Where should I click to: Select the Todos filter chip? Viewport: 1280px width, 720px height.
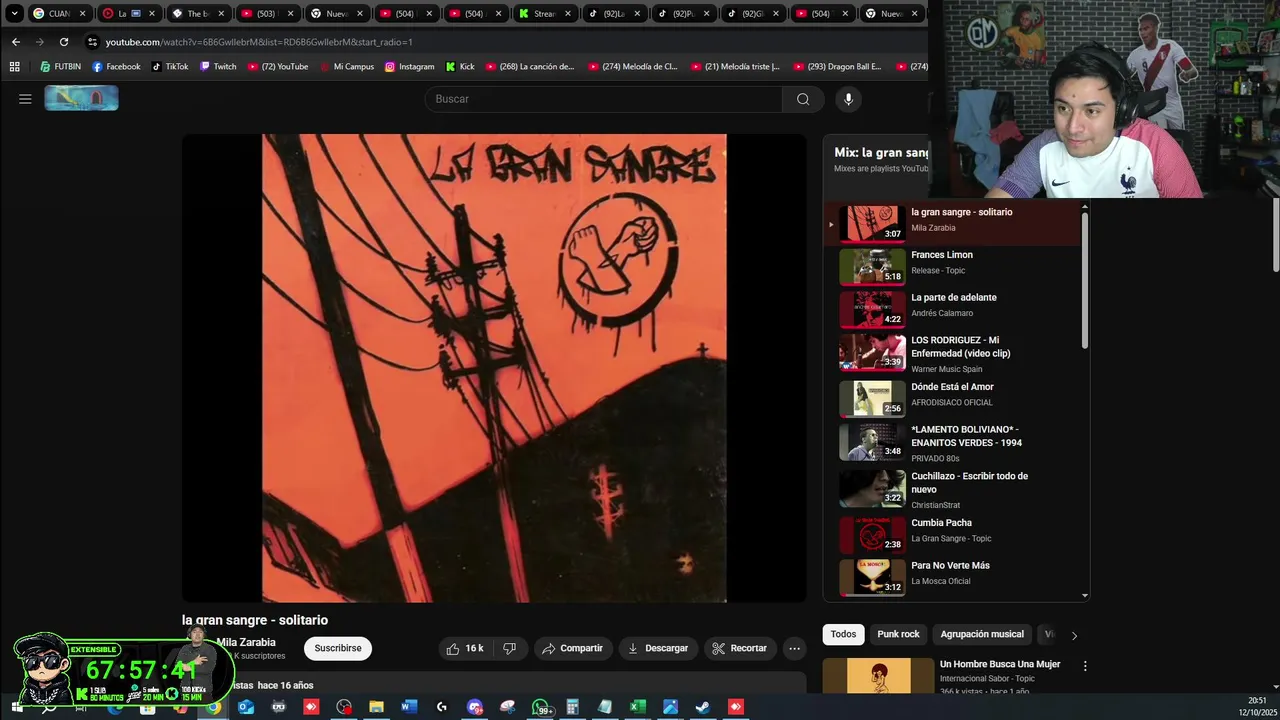coord(843,634)
